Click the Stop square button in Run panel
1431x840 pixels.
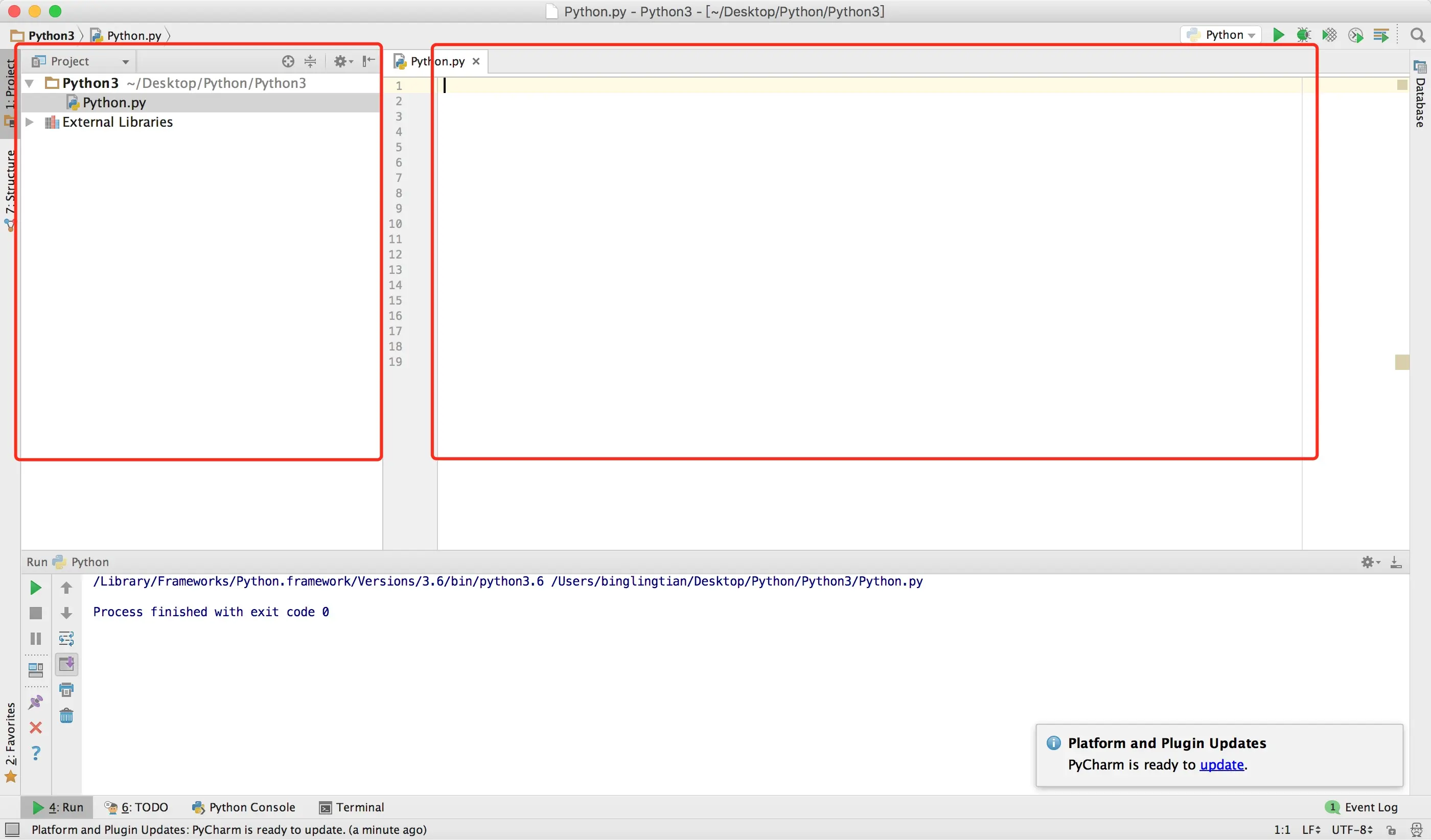pos(36,613)
